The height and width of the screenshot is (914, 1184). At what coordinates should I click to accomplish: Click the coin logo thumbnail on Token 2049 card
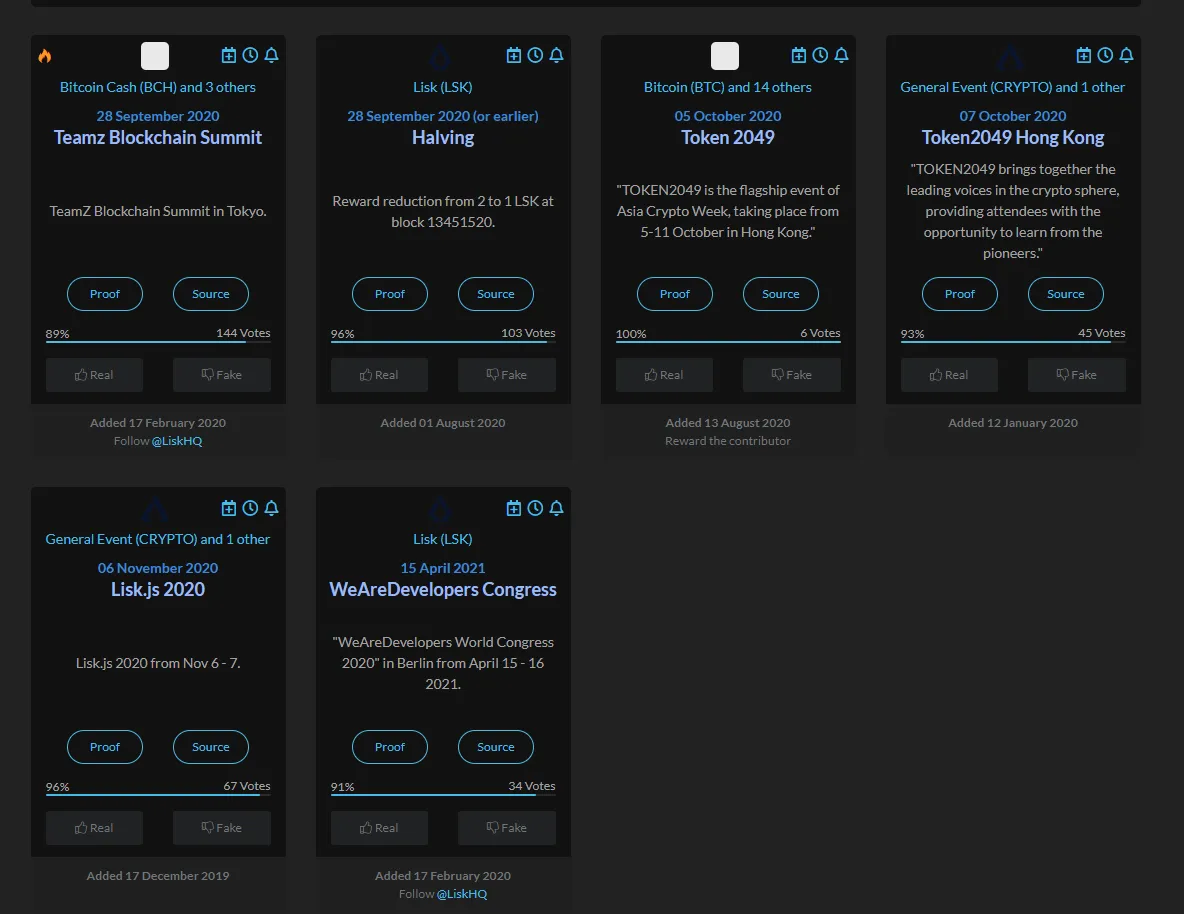(725, 56)
